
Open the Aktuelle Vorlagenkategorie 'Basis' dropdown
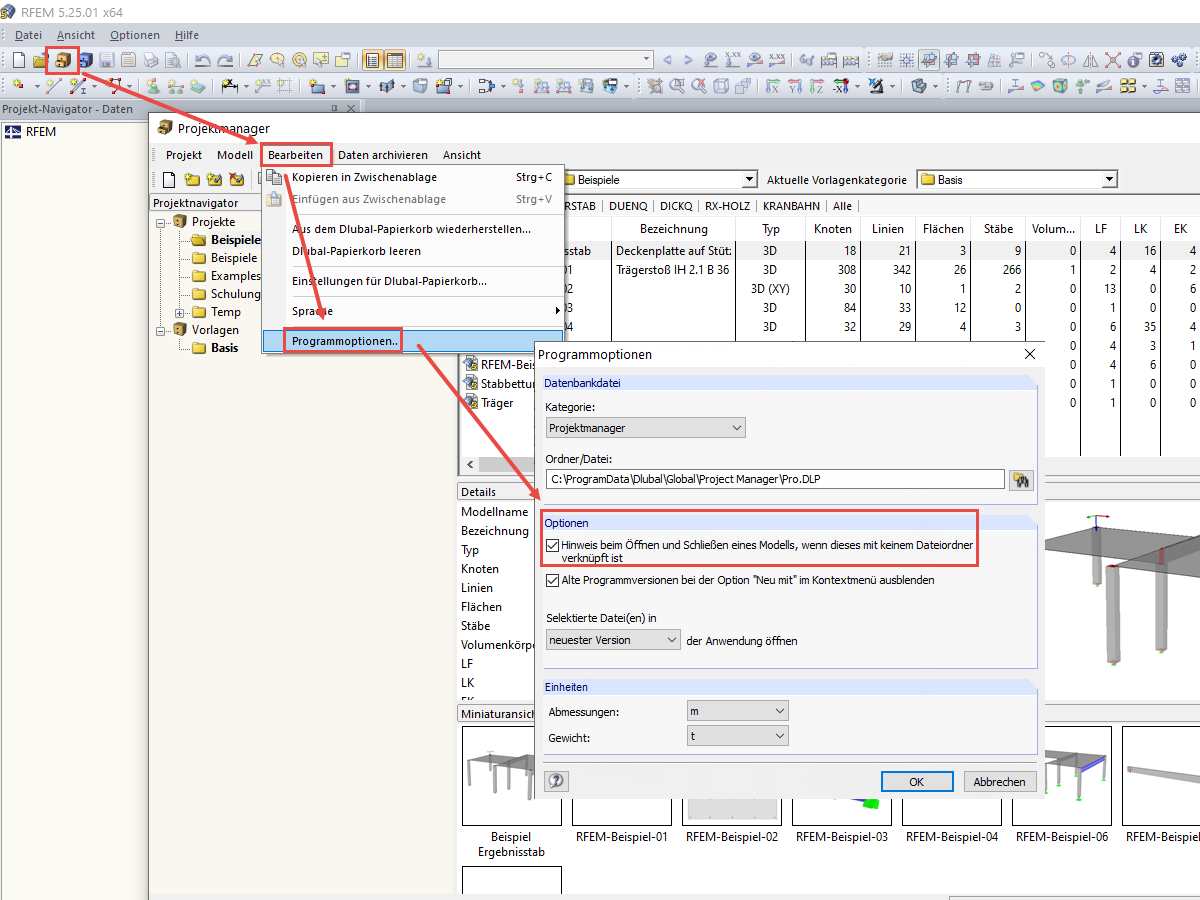pos(1016,180)
